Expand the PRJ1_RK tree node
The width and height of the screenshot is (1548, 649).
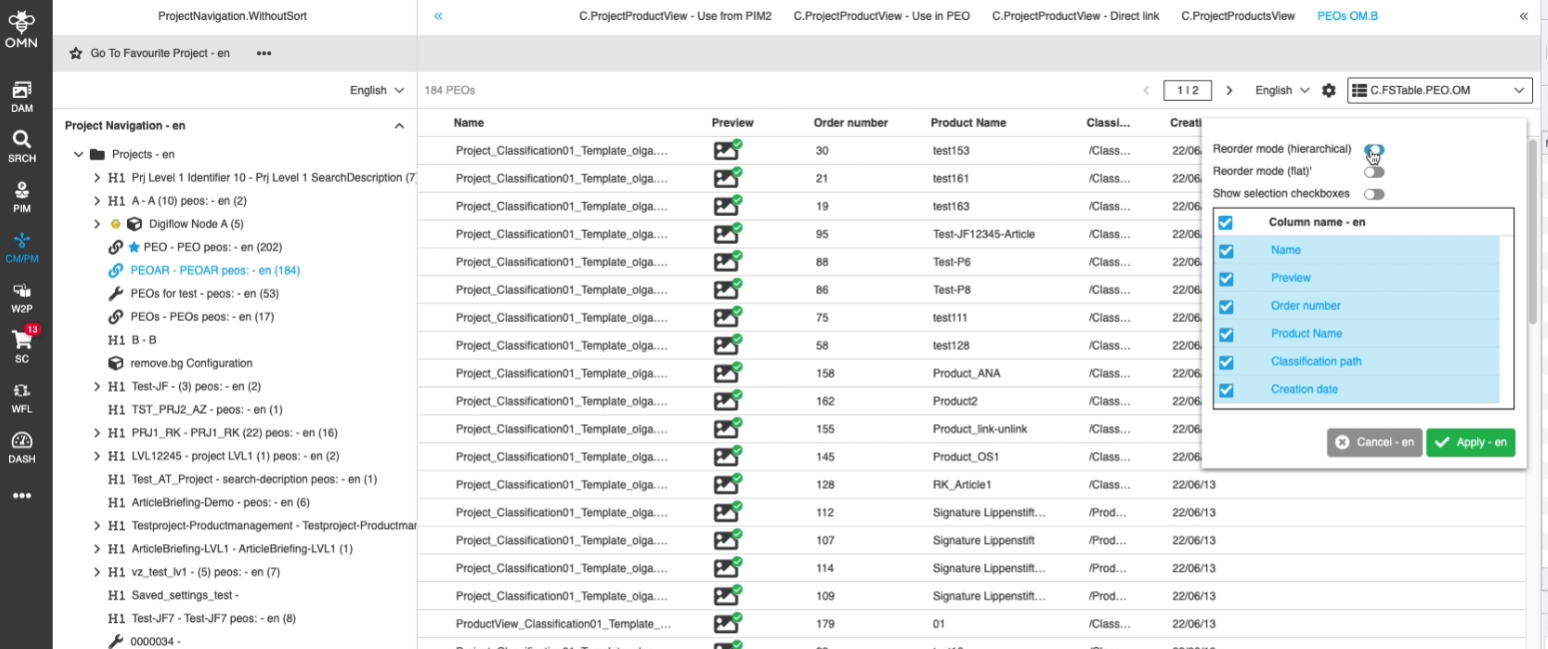[x=97, y=433]
